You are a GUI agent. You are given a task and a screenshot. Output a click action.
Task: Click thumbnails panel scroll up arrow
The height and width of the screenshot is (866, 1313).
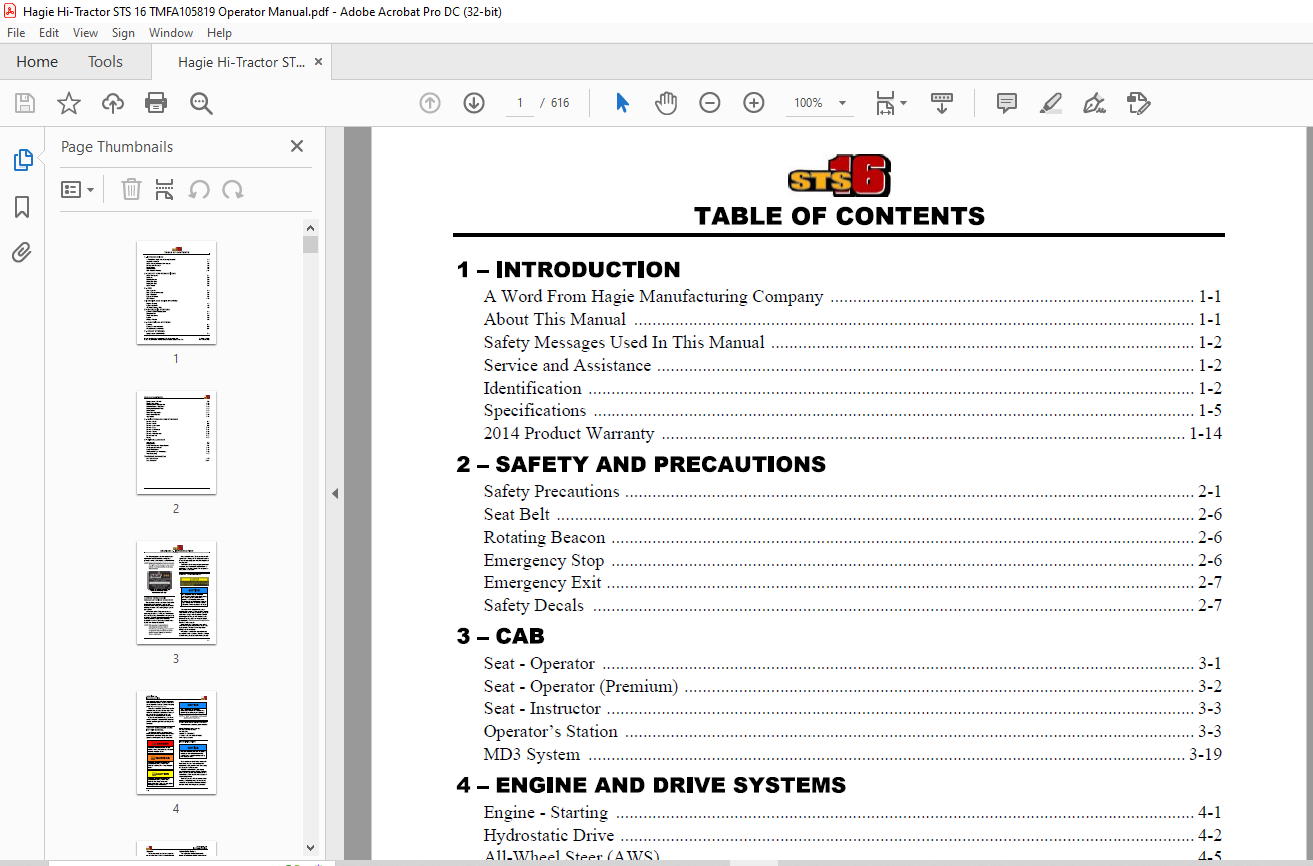coord(310,227)
